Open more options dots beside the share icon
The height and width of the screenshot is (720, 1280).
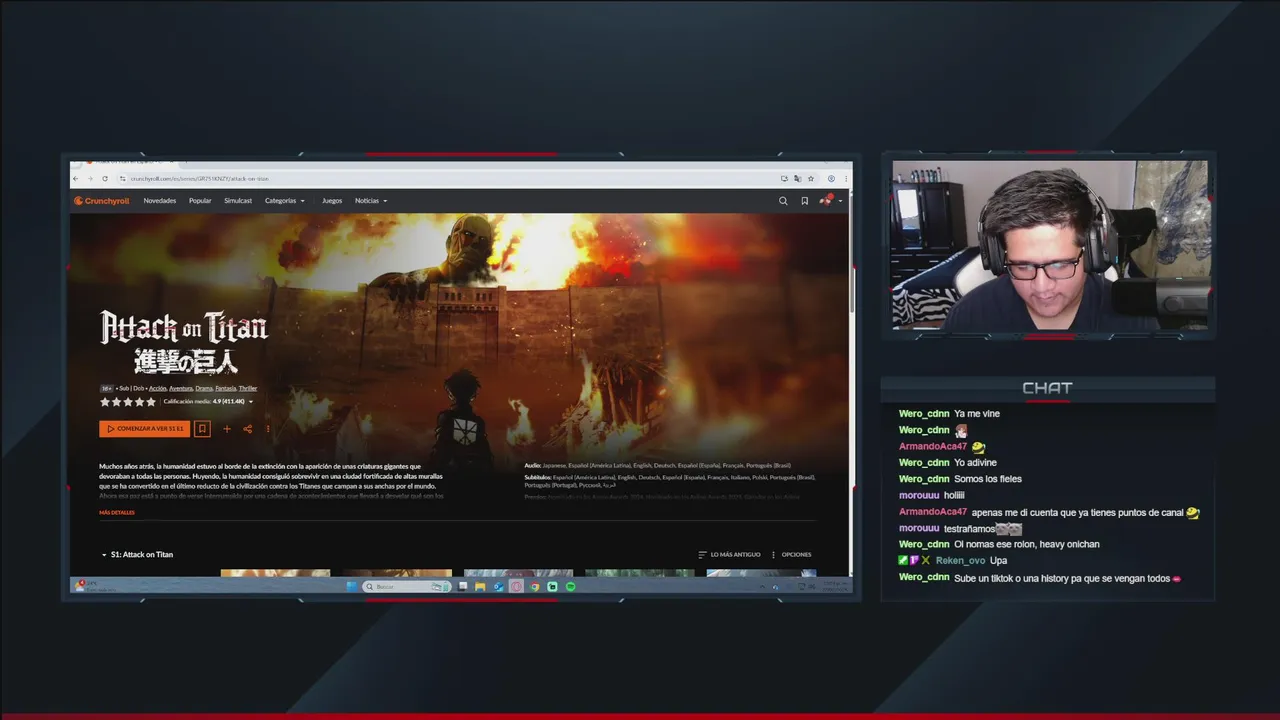tap(267, 429)
